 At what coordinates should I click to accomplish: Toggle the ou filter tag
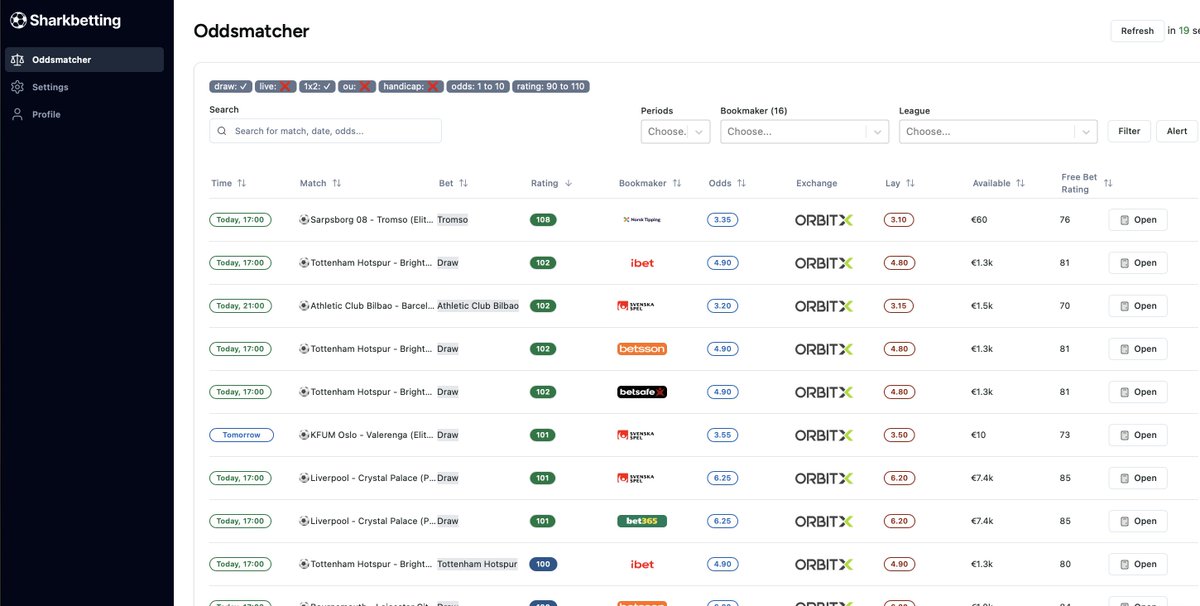pos(357,87)
